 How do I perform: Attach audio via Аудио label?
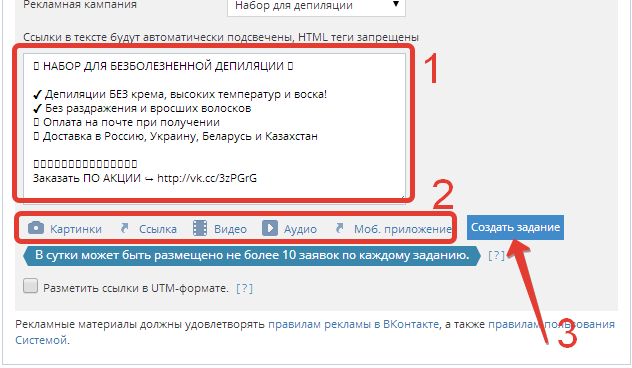pyautogui.click(x=300, y=229)
